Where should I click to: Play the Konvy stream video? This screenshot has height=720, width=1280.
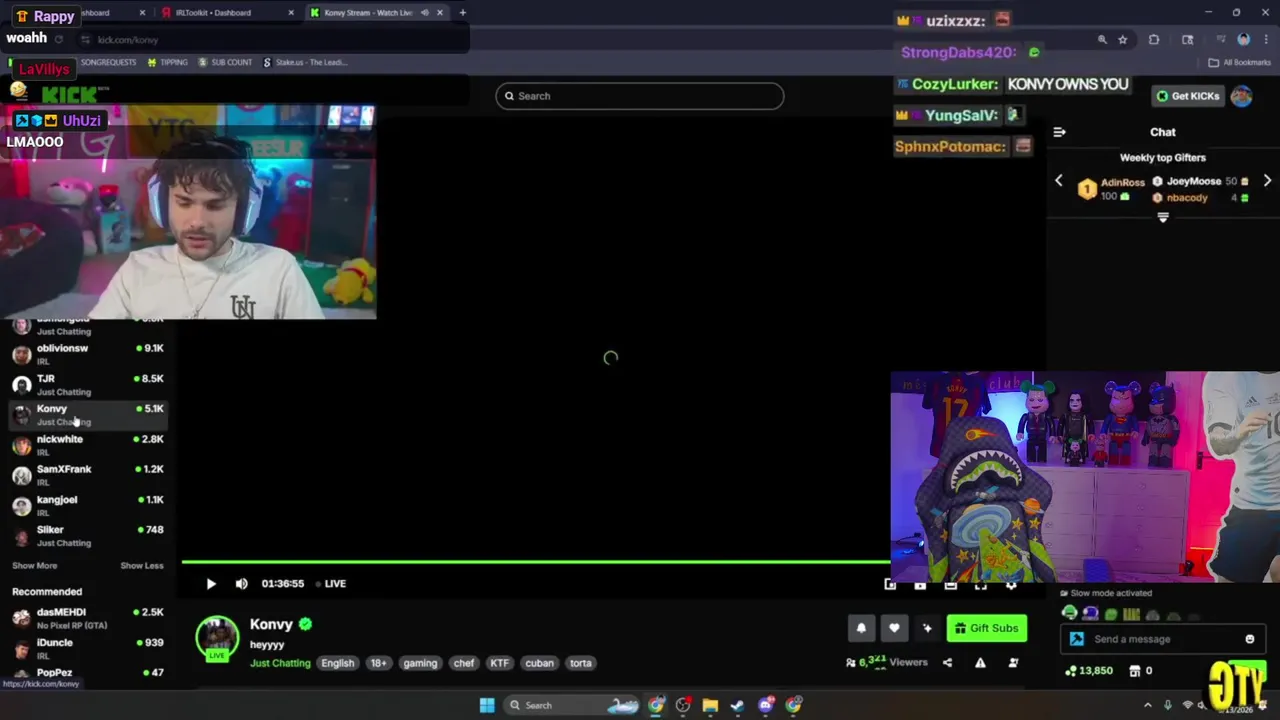211,584
